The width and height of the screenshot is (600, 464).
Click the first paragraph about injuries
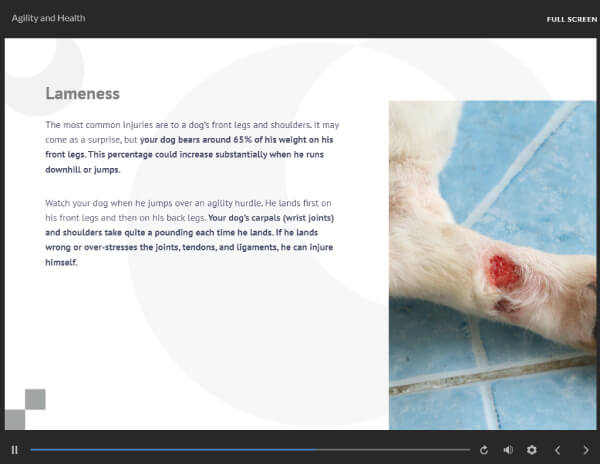point(192,147)
